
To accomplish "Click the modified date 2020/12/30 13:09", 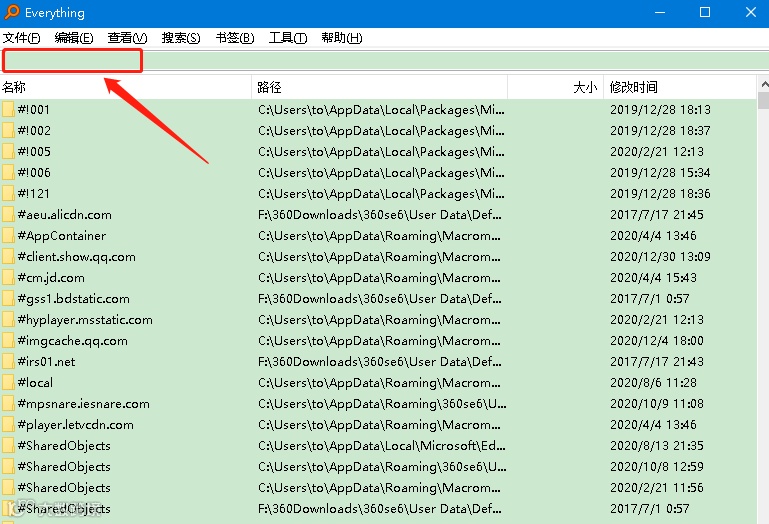I will point(660,257).
